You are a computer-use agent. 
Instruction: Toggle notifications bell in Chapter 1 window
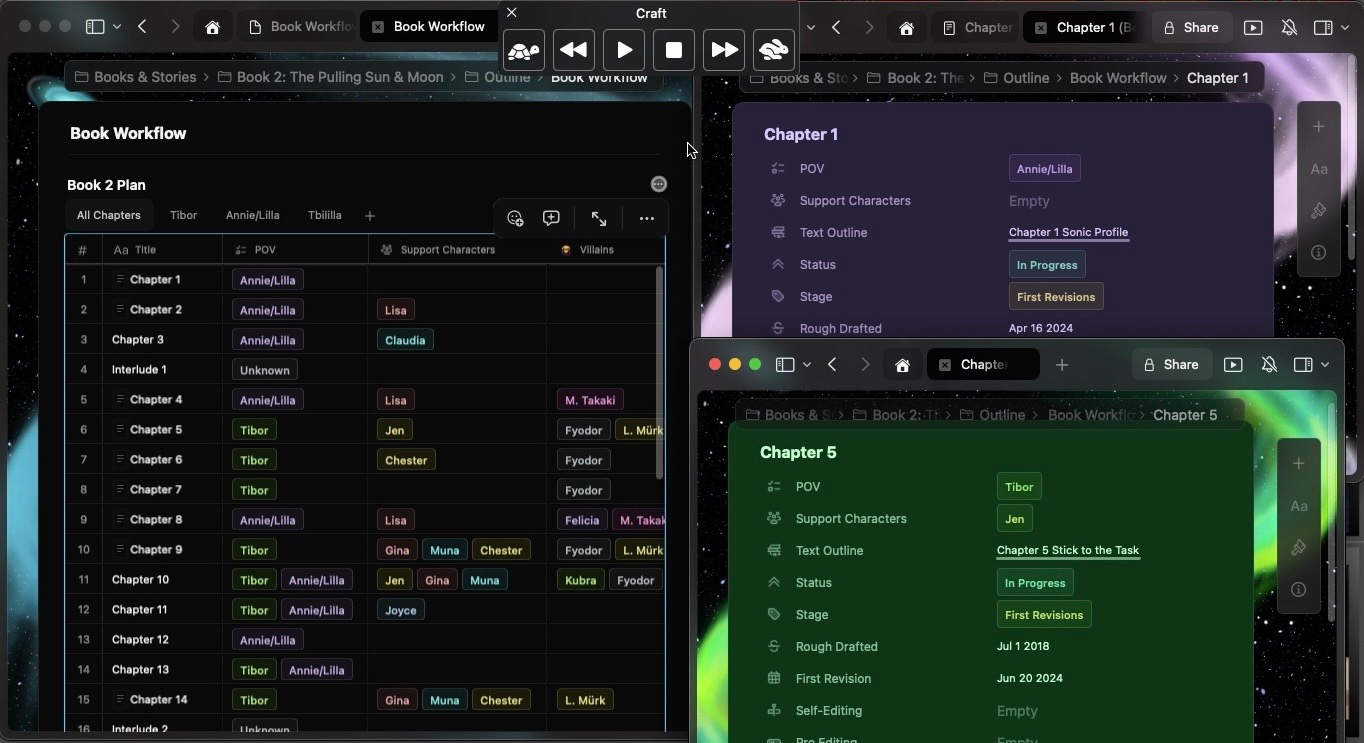(x=1289, y=28)
